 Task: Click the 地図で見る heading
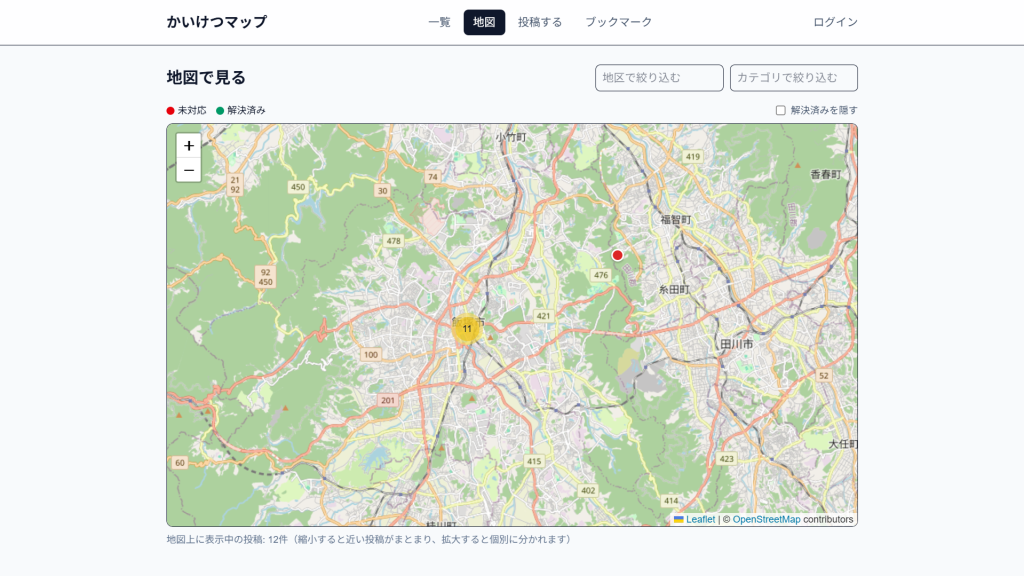click(x=206, y=78)
